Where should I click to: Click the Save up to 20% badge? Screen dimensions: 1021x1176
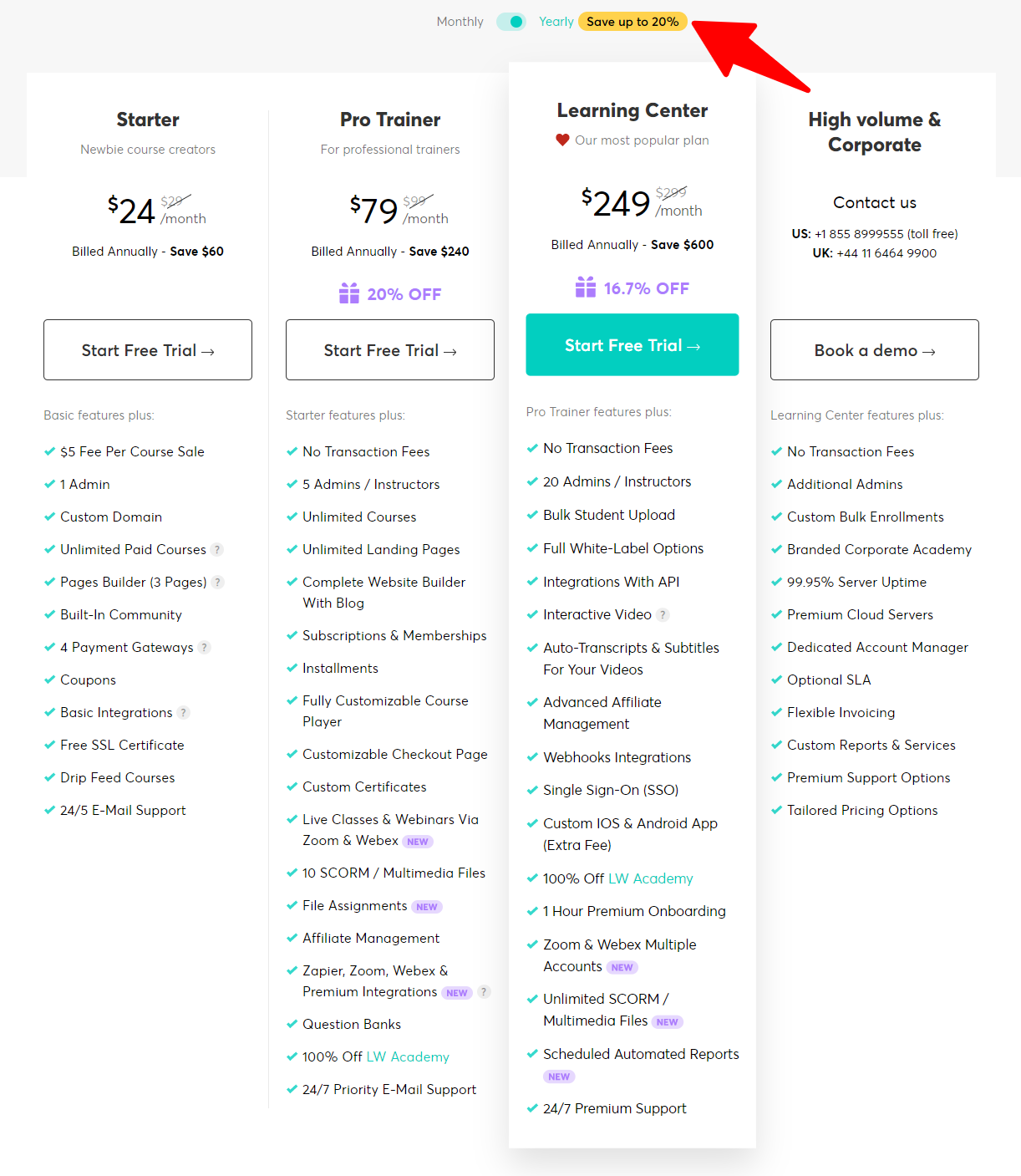click(632, 22)
